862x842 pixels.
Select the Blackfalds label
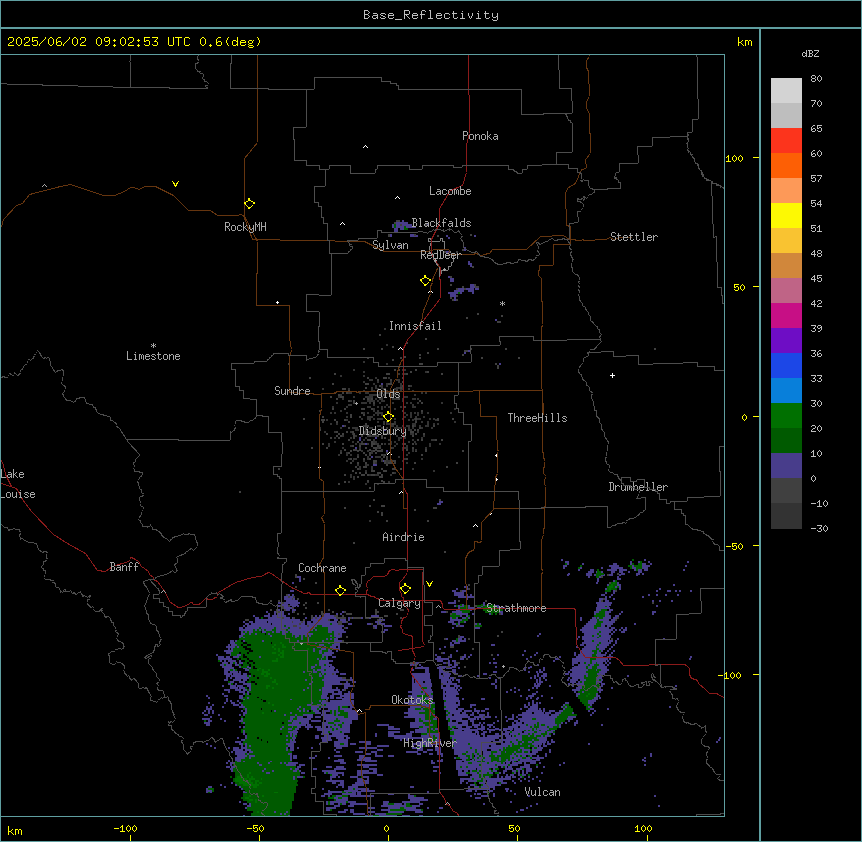[441, 223]
